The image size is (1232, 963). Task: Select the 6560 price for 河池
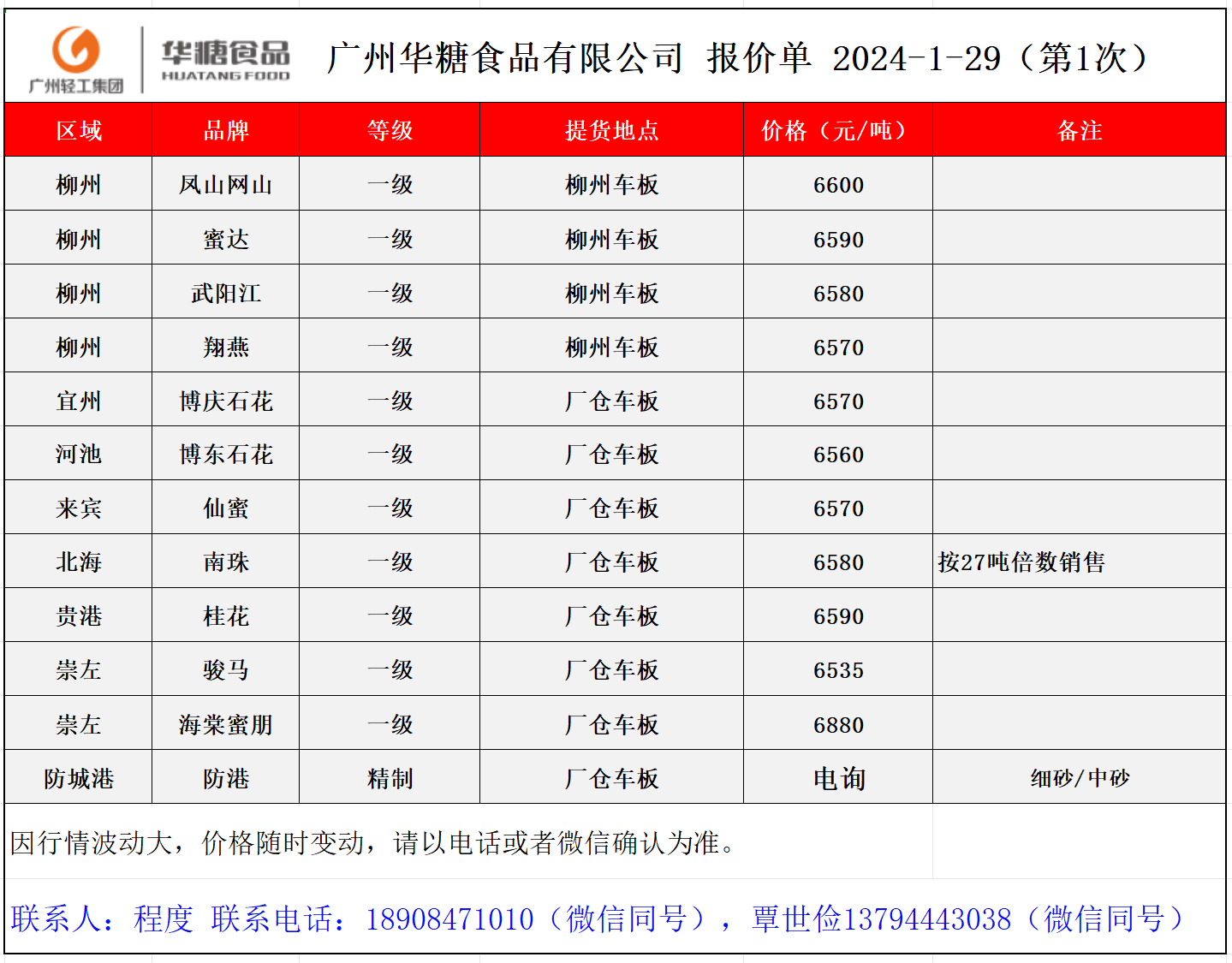coord(838,455)
